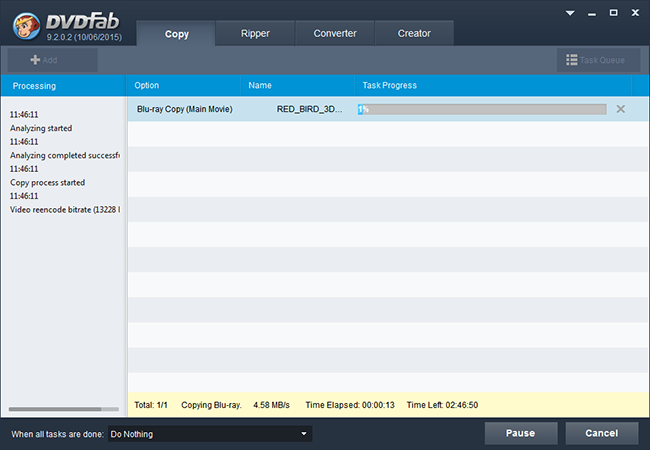Close the DVDFab window

(x=635, y=13)
